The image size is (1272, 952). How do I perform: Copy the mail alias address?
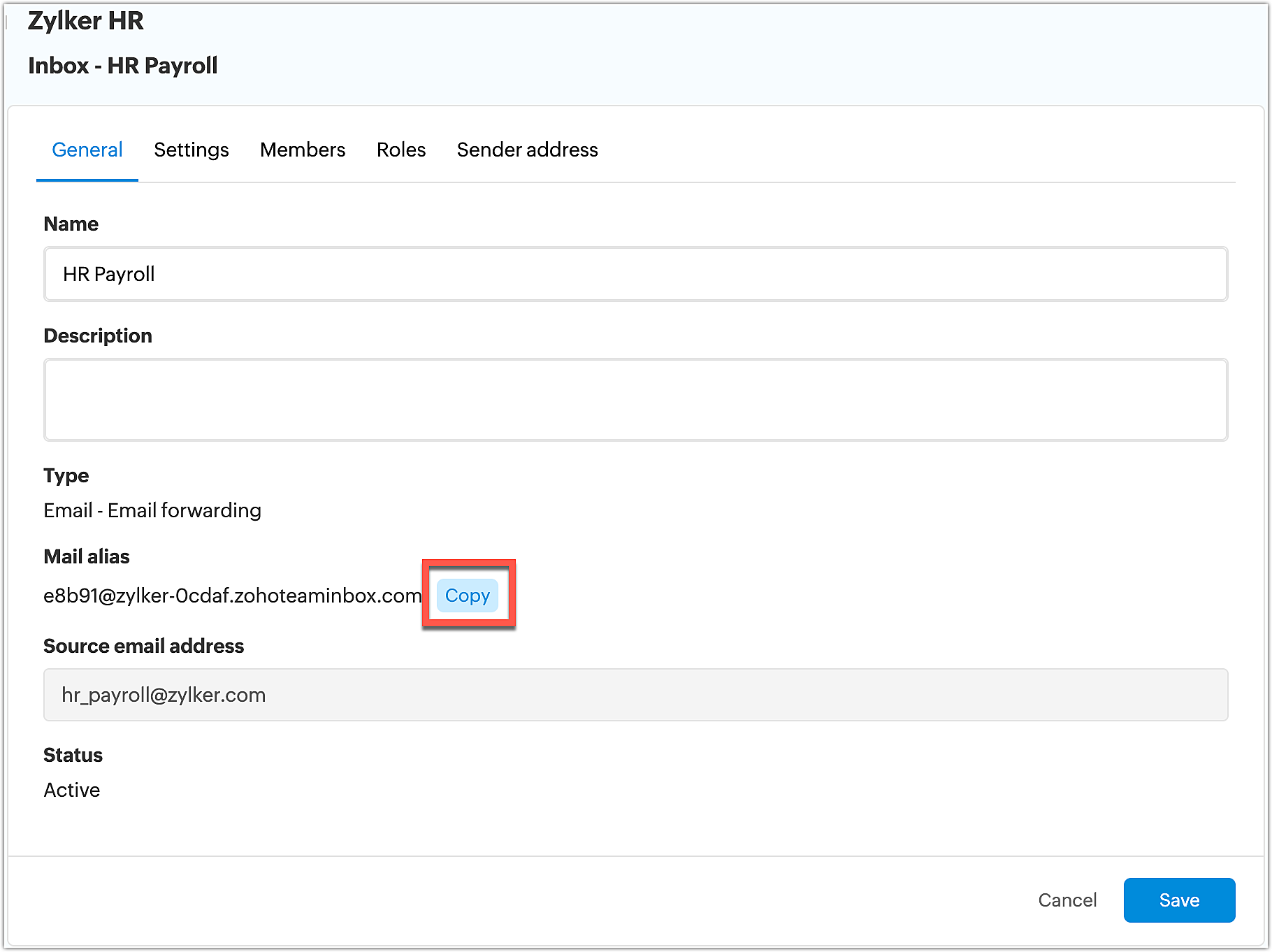click(x=468, y=596)
